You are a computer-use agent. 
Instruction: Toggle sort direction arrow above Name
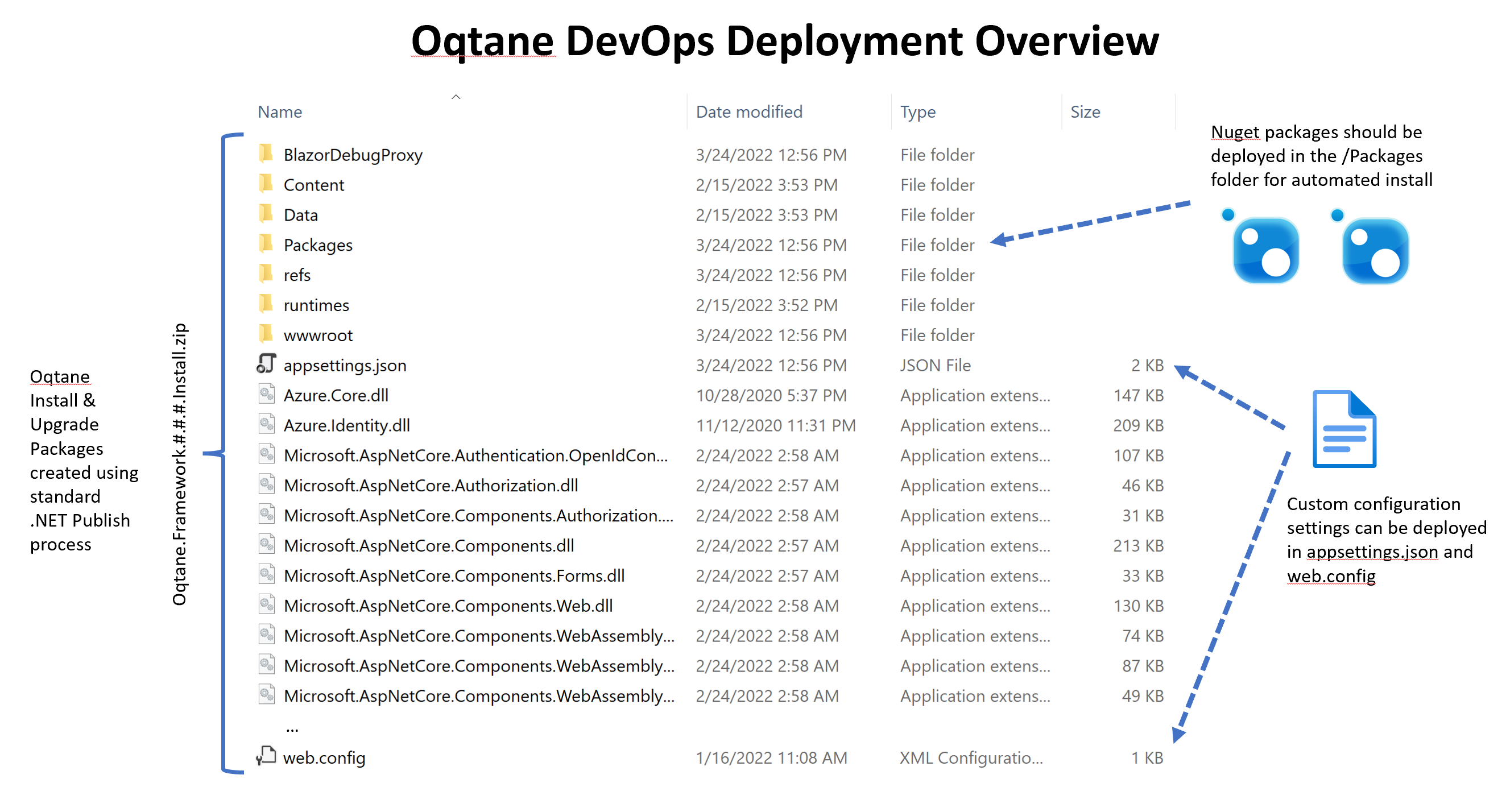(x=456, y=97)
